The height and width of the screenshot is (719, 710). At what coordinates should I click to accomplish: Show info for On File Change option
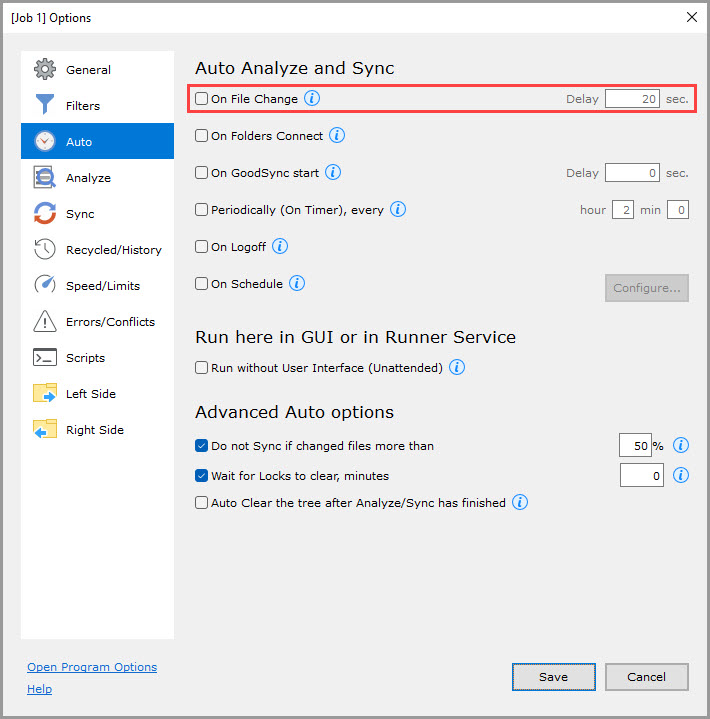[312, 99]
